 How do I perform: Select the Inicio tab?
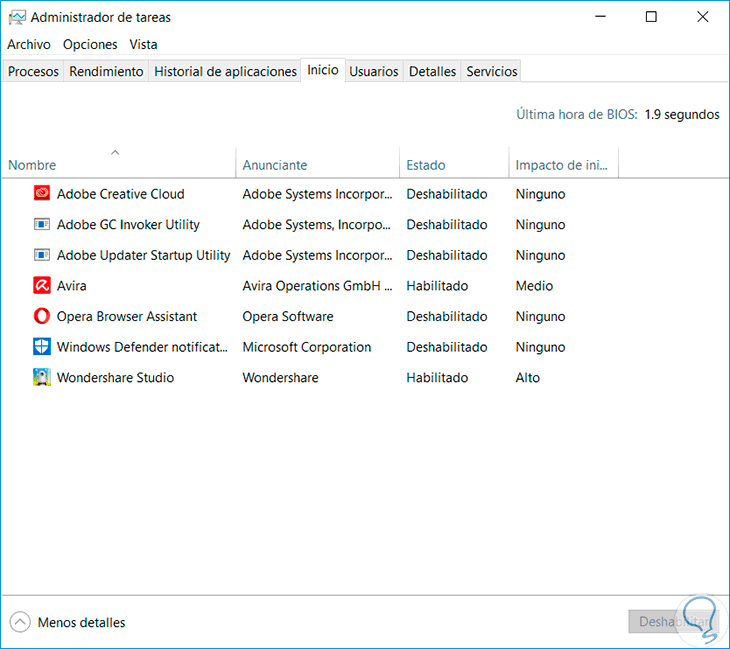pyautogui.click(x=323, y=70)
